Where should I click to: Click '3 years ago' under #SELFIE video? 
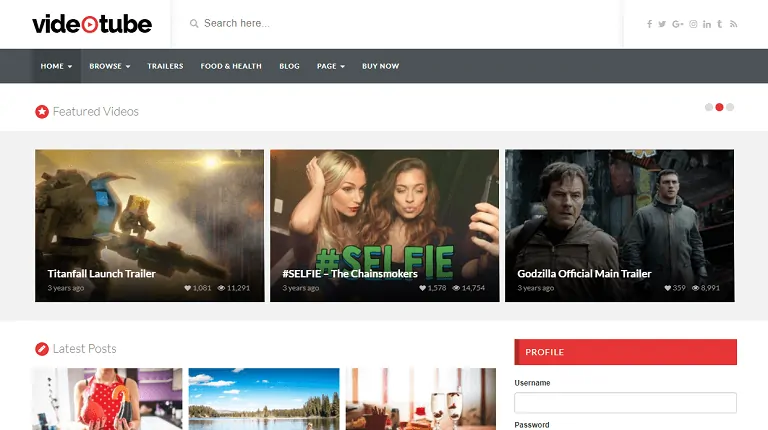click(x=301, y=288)
